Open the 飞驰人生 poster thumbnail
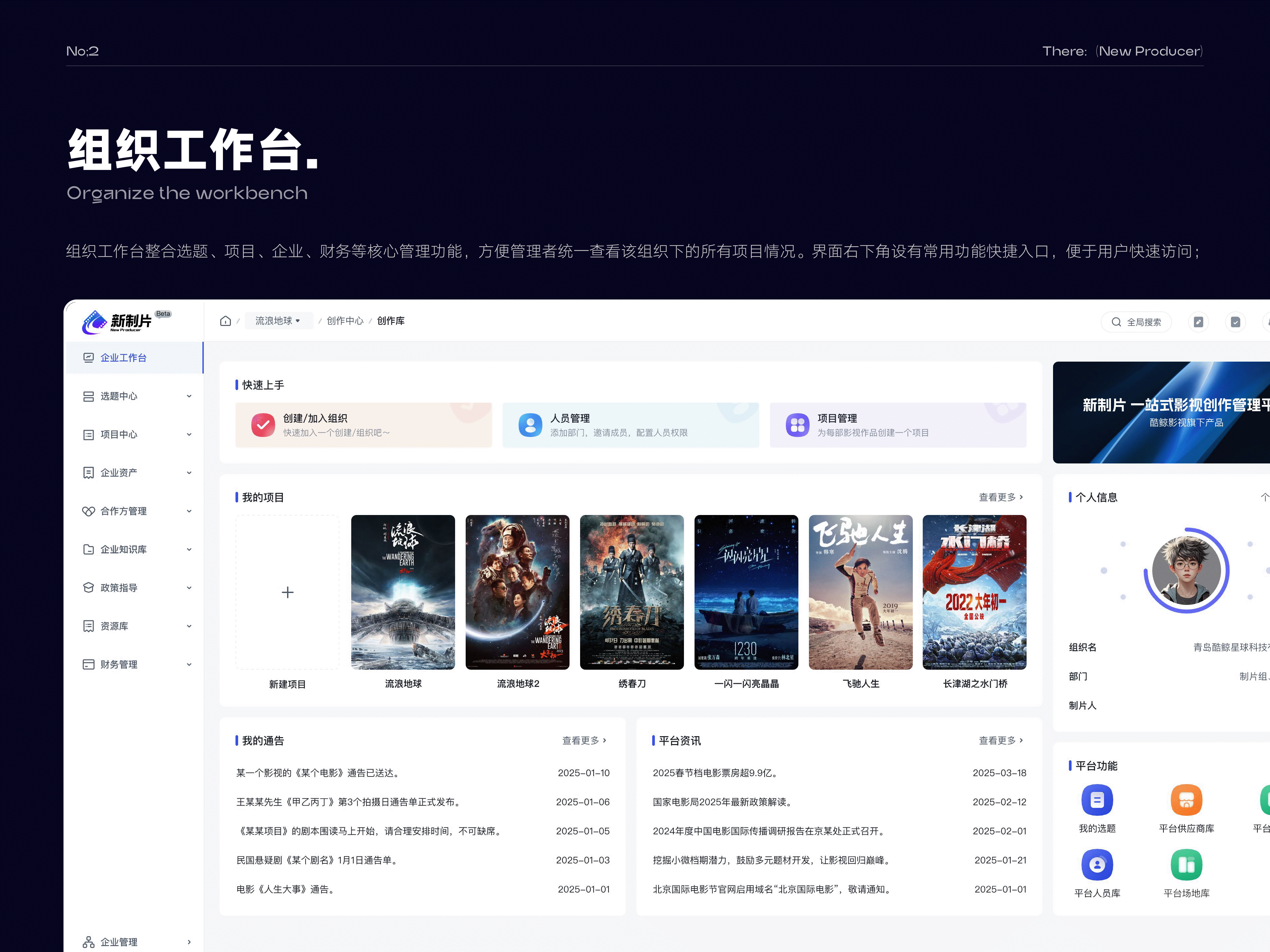1270x952 pixels. coord(861,592)
